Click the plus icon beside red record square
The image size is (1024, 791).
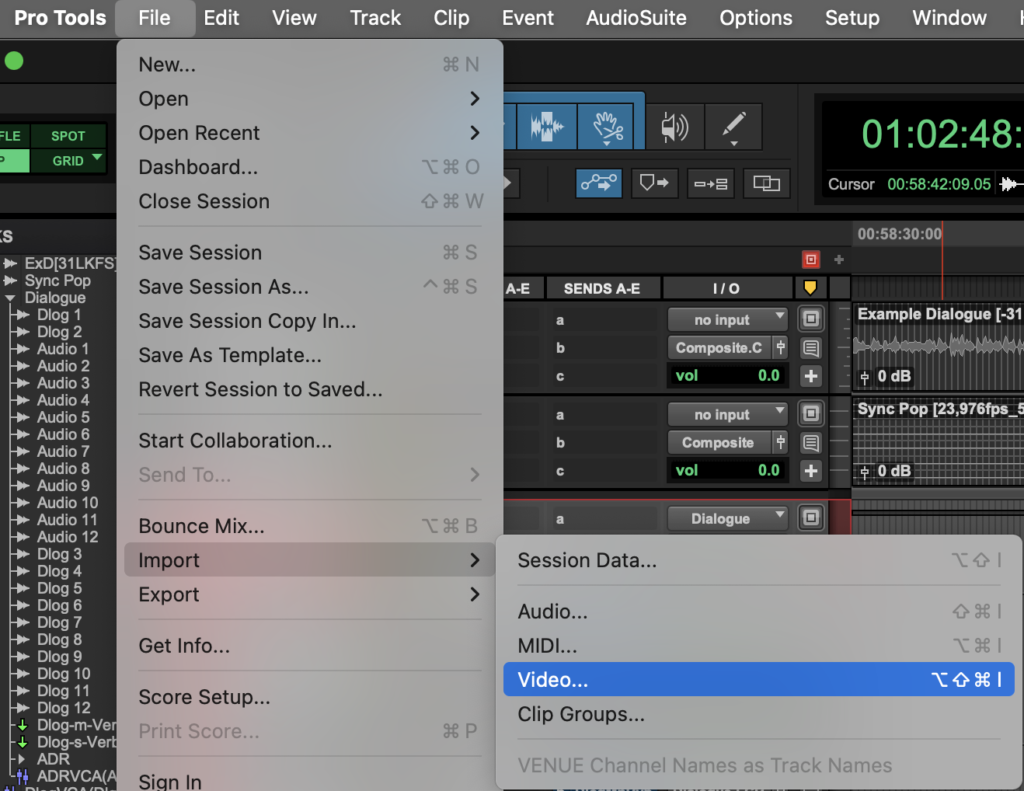pos(838,260)
